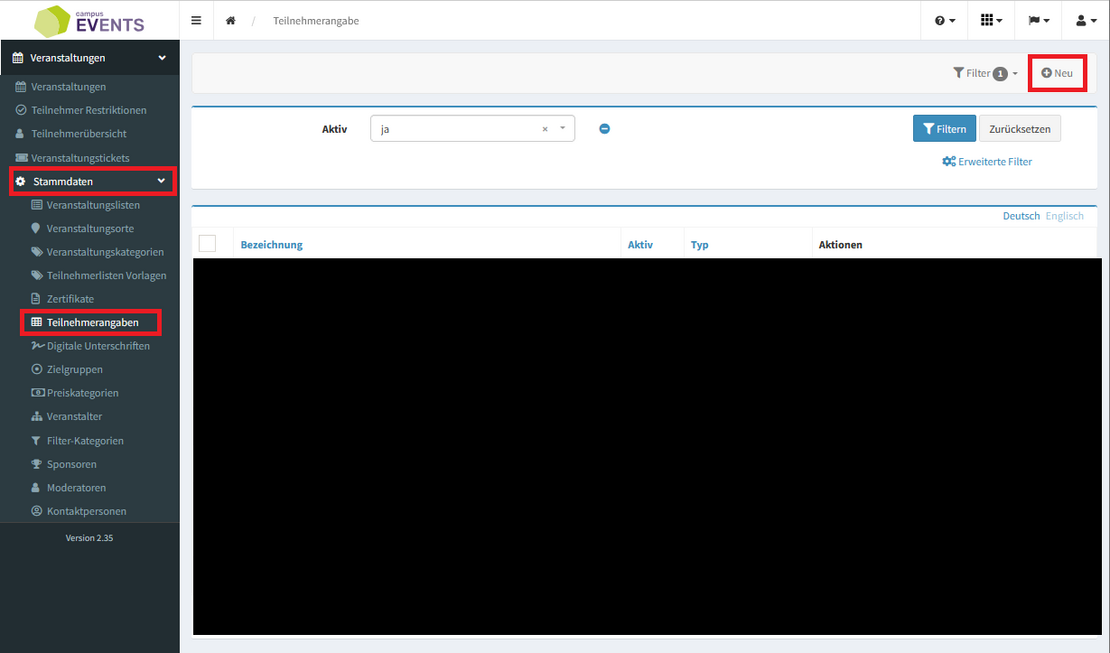Collapse the Veranstaltungen sidebar section
This screenshot has height=653, width=1110.
[x=90, y=58]
